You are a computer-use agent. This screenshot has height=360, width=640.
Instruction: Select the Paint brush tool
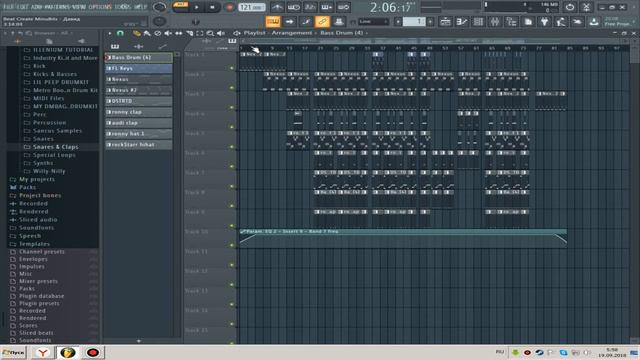(147, 33)
